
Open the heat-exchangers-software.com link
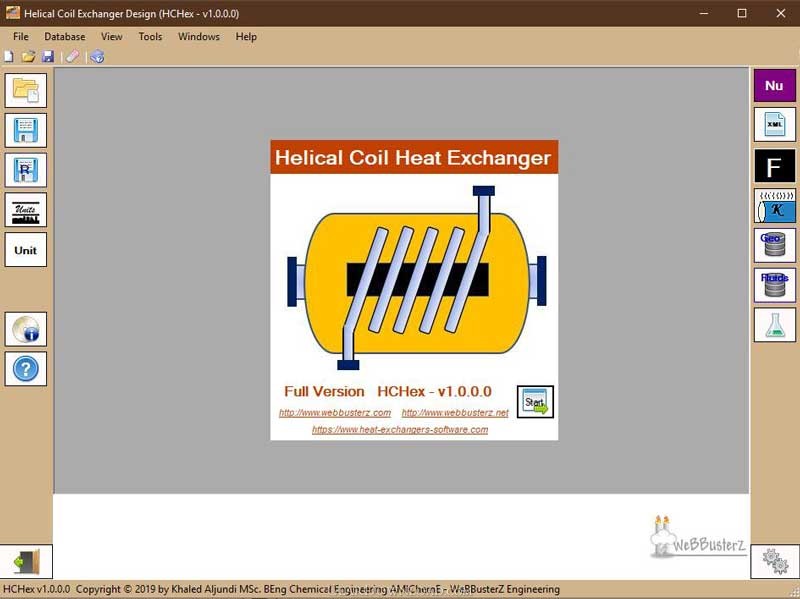click(x=400, y=430)
